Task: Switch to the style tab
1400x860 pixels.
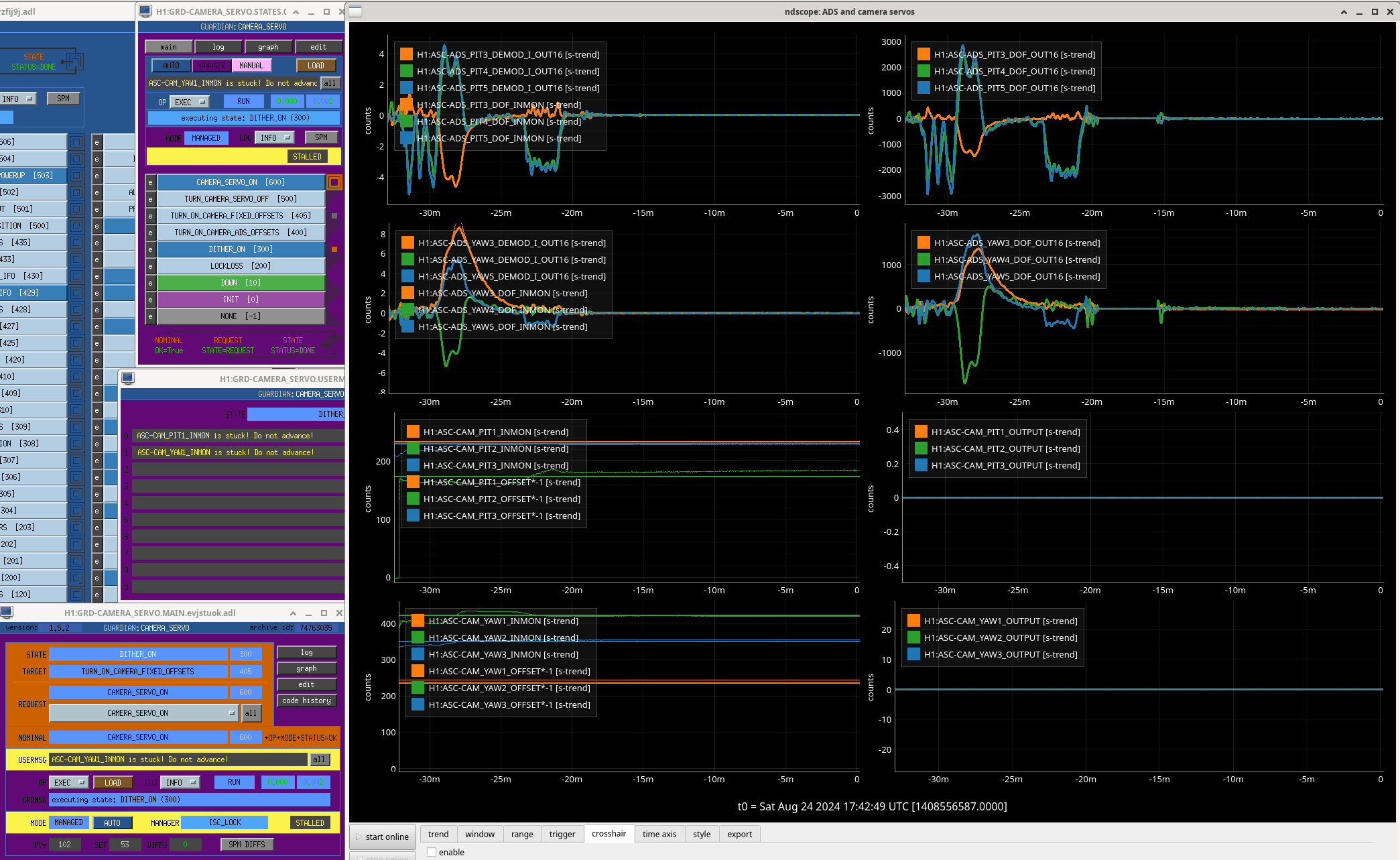Action: pyautogui.click(x=702, y=834)
